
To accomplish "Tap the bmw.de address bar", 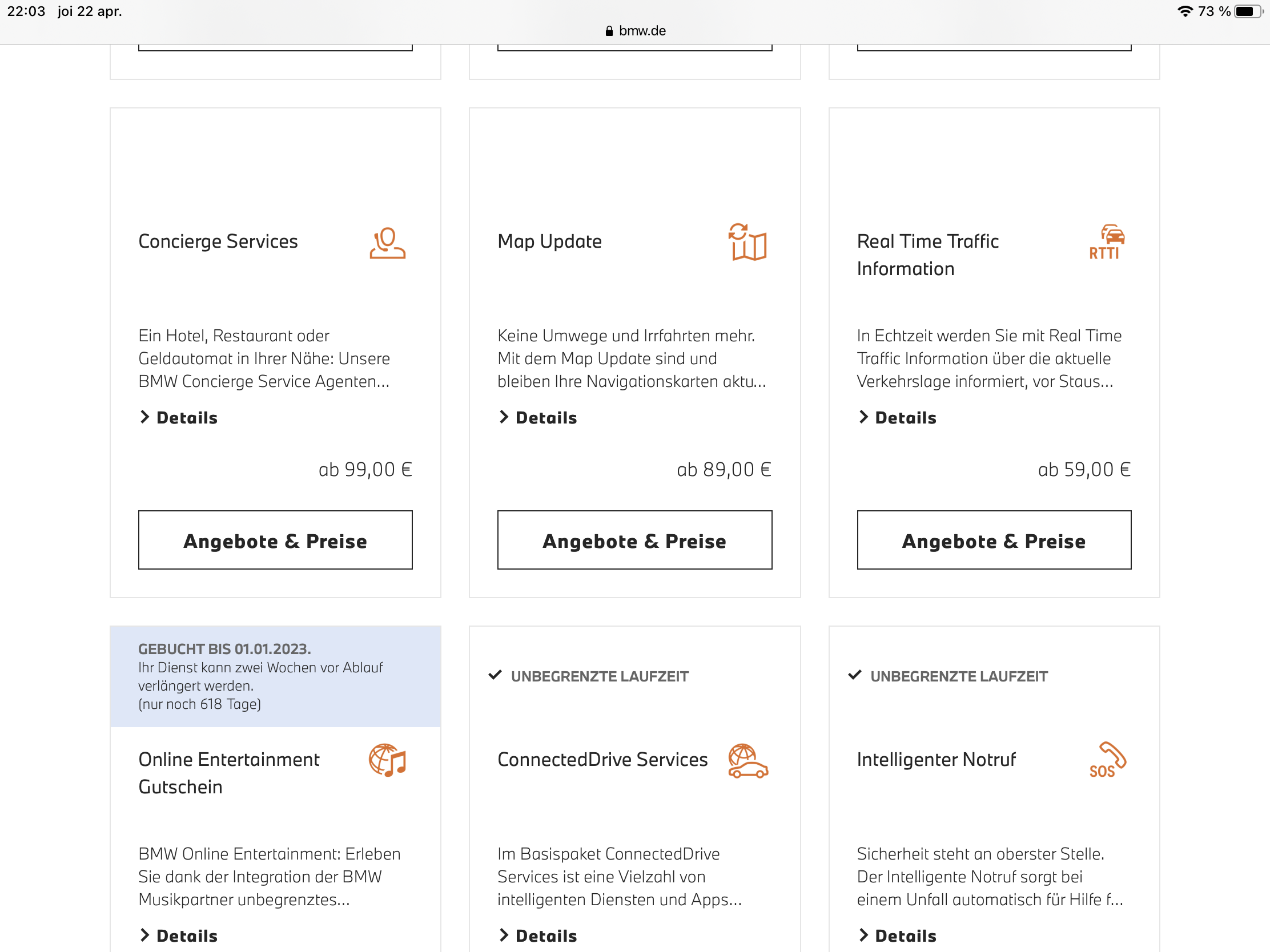I will coord(635,31).
